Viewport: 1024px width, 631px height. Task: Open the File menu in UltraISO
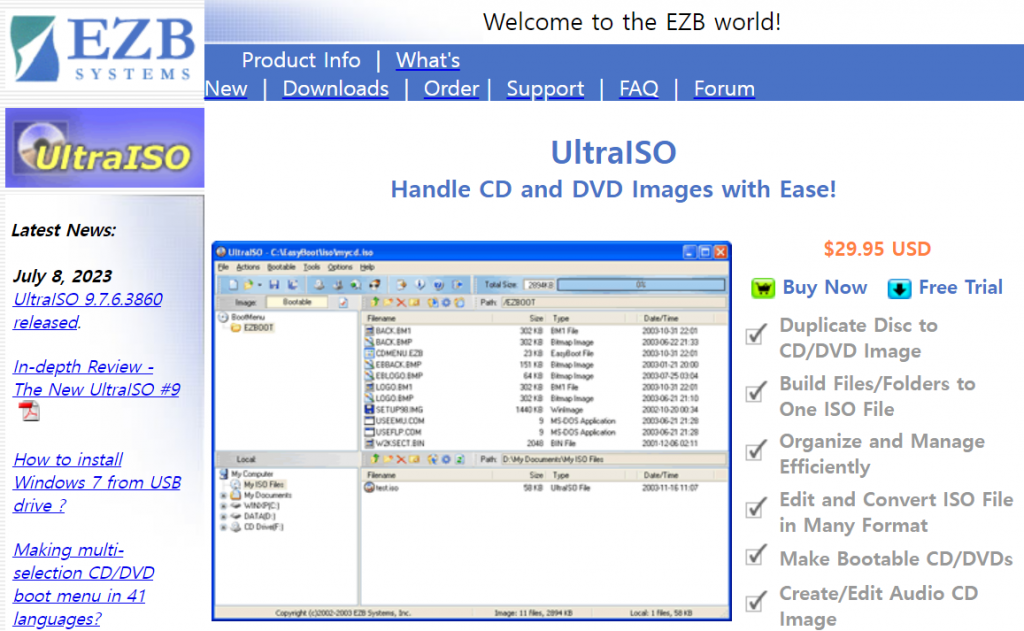point(223,267)
